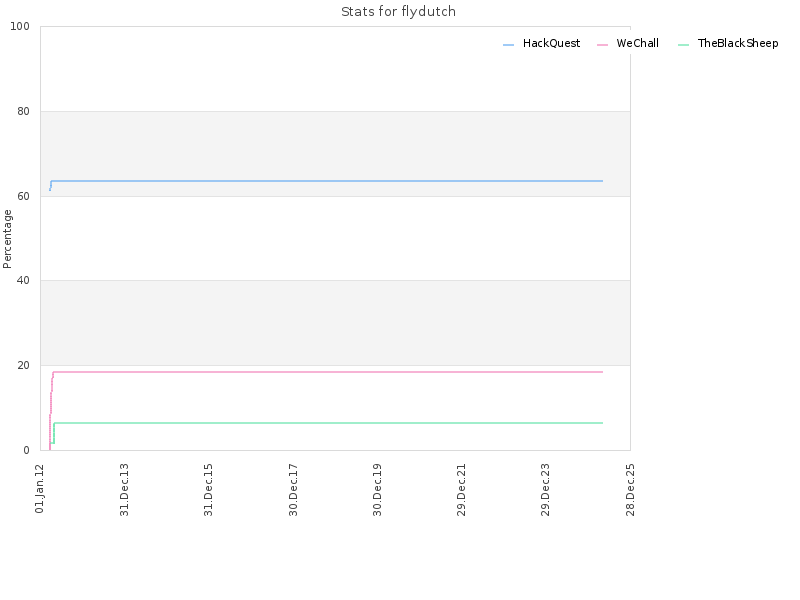Click the chart title Stats for flydutch

pos(398,12)
